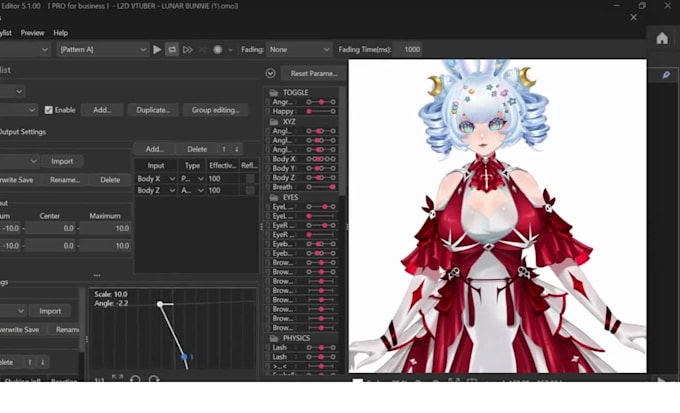Click the Group editing... button

pos(216,110)
